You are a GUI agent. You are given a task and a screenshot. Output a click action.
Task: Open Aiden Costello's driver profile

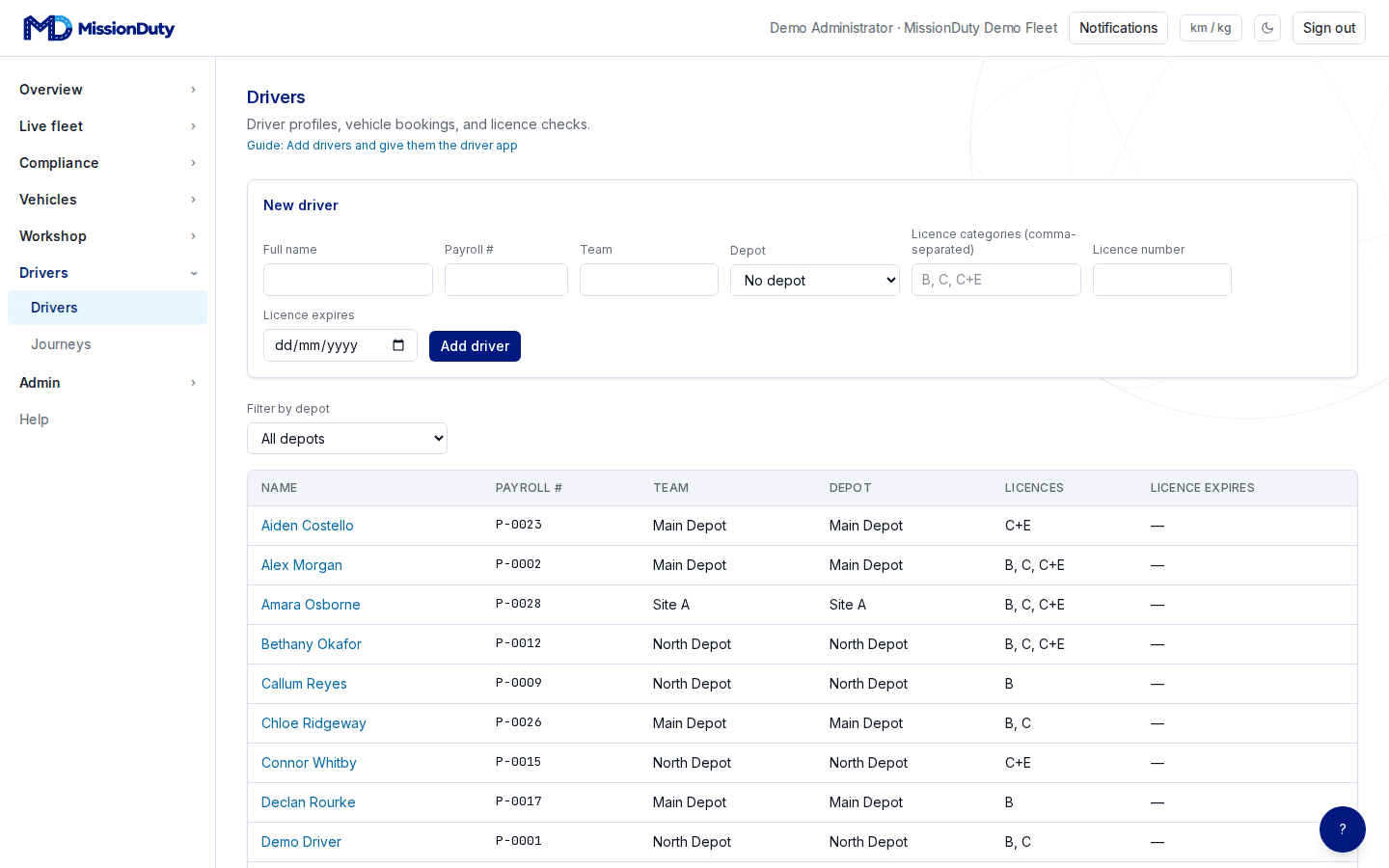308,526
